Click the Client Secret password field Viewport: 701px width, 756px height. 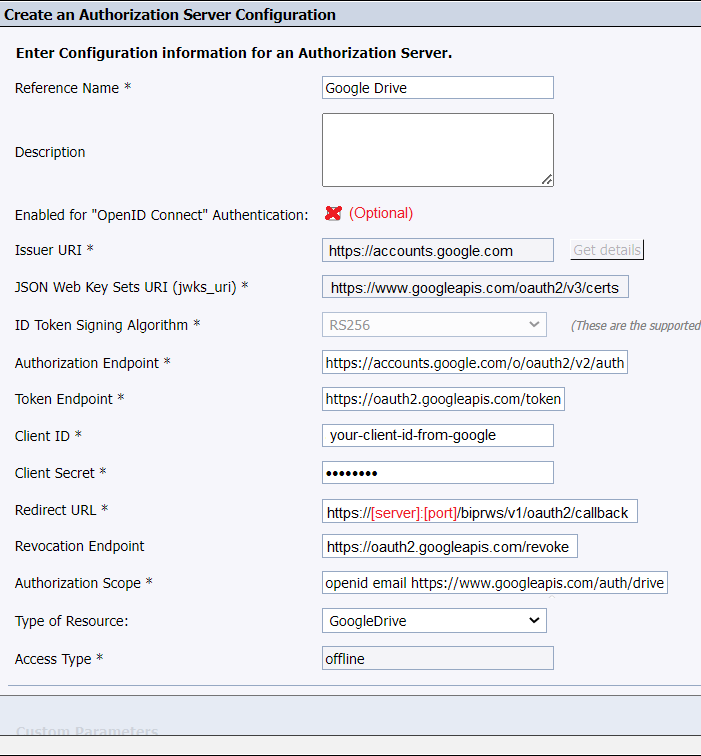(x=437, y=472)
